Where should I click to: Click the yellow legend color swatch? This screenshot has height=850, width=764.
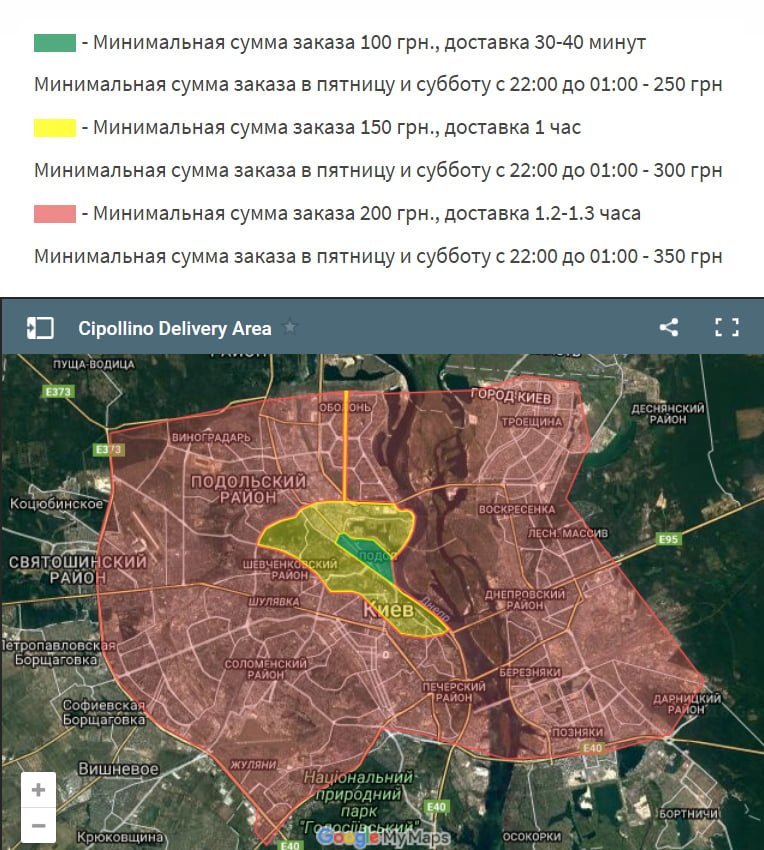click(55, 128)
